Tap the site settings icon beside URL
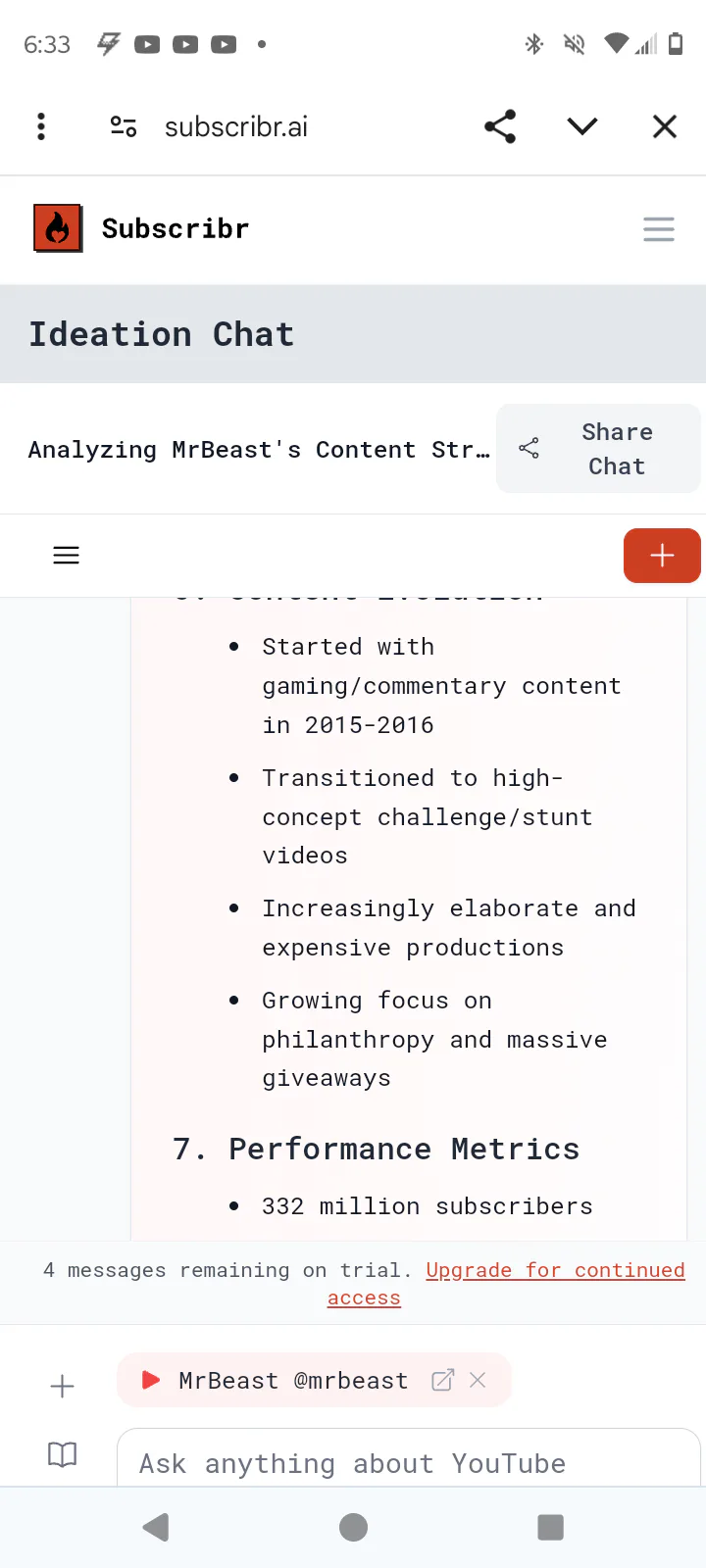Viewport: 706px width, 1568px height. [x=124, y=126]
